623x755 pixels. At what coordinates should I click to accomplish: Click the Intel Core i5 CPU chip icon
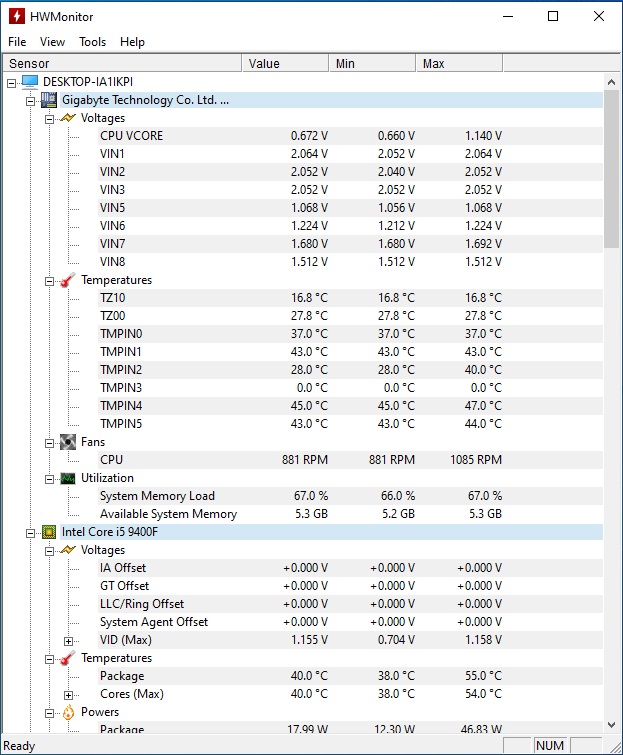pyautogui.click(x=49, y=532)
